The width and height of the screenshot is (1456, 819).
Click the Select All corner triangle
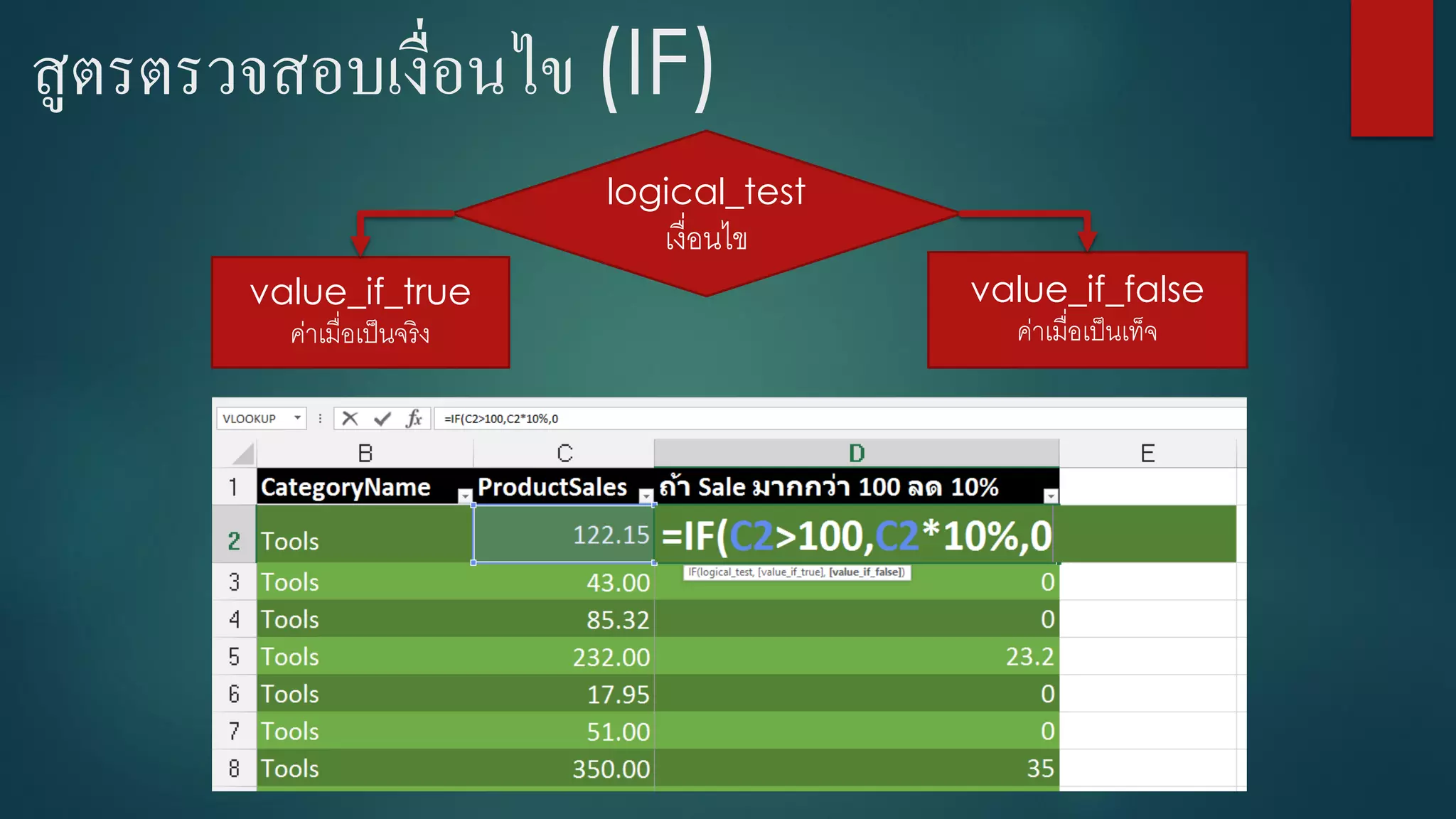pos(242,454)
